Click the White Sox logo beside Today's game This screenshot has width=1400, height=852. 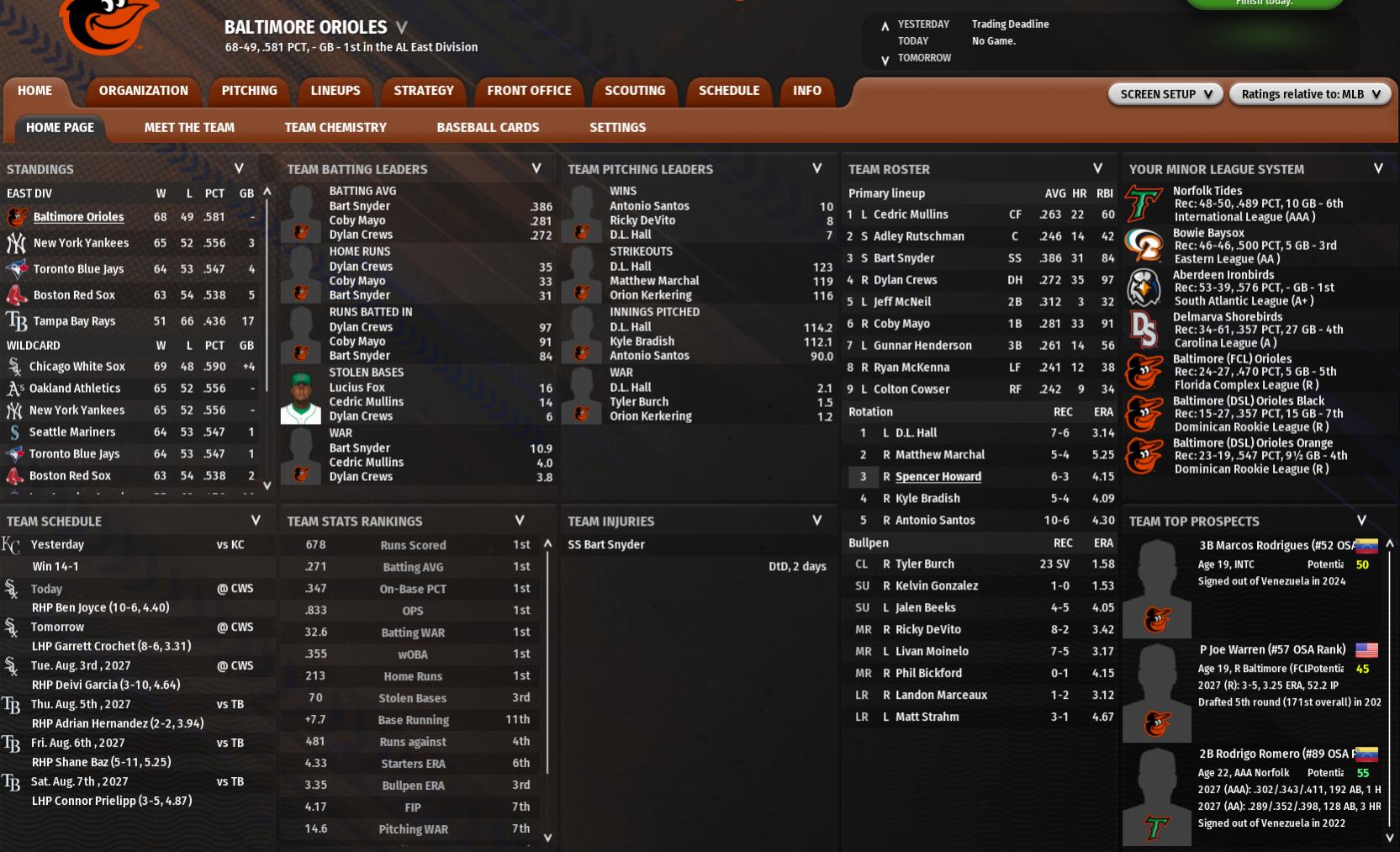(11, 589)
